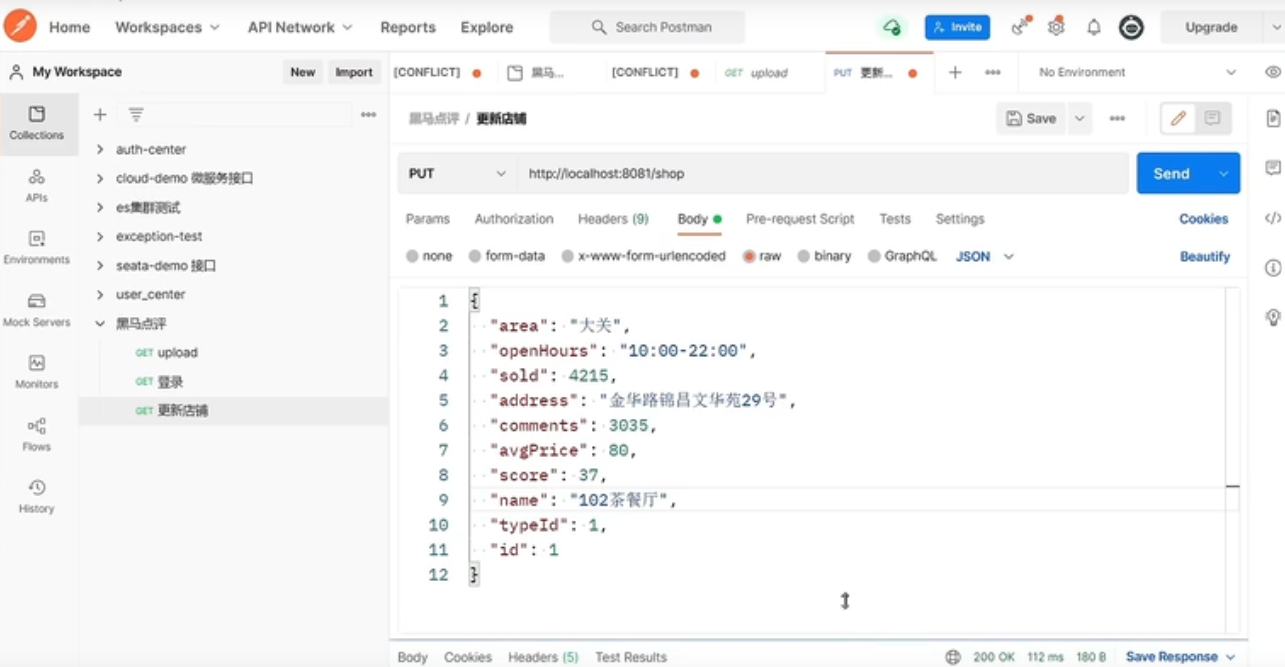Open the No Environment selector
Viewport: 1285px width, 667px height.
pos(1137,72)
